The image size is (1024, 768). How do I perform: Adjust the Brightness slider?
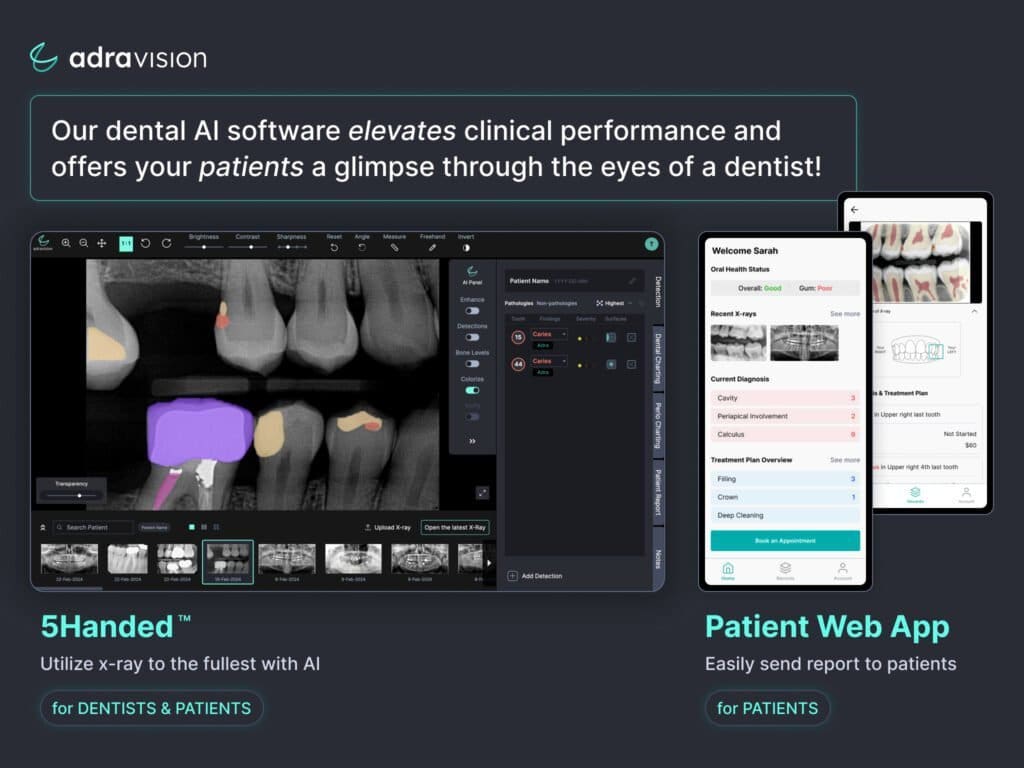point(204,248)
